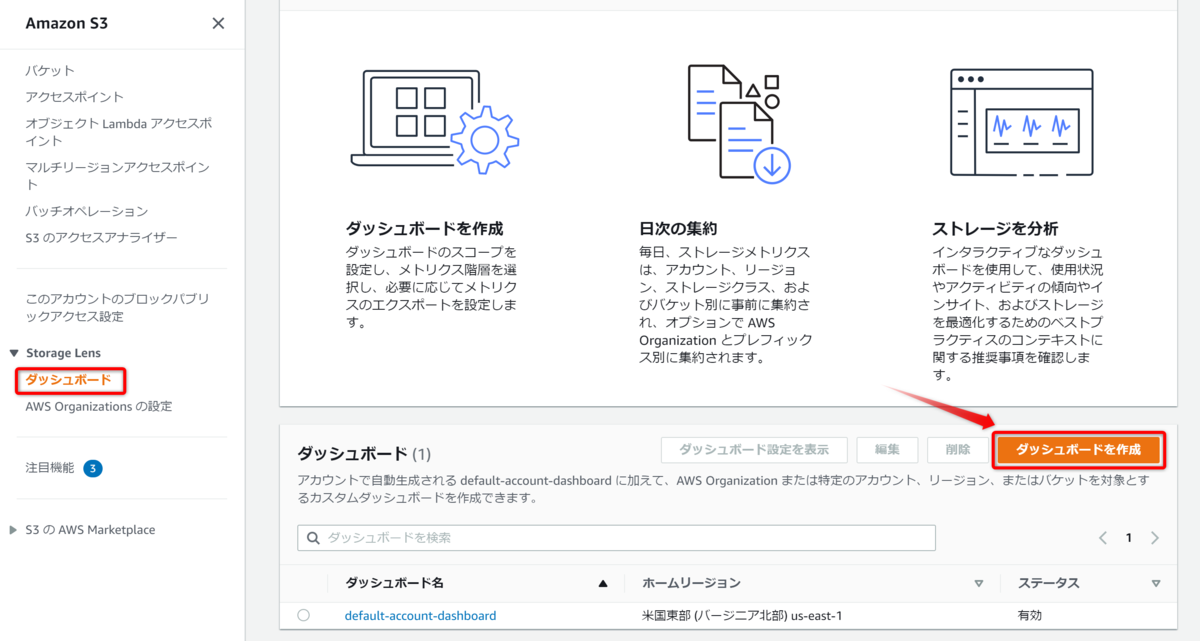Image resolution: width=1200 pixels, height=641 pixels.
Task: Click the ダッシュボード (1) heading
Action: [x=364, y=453]
